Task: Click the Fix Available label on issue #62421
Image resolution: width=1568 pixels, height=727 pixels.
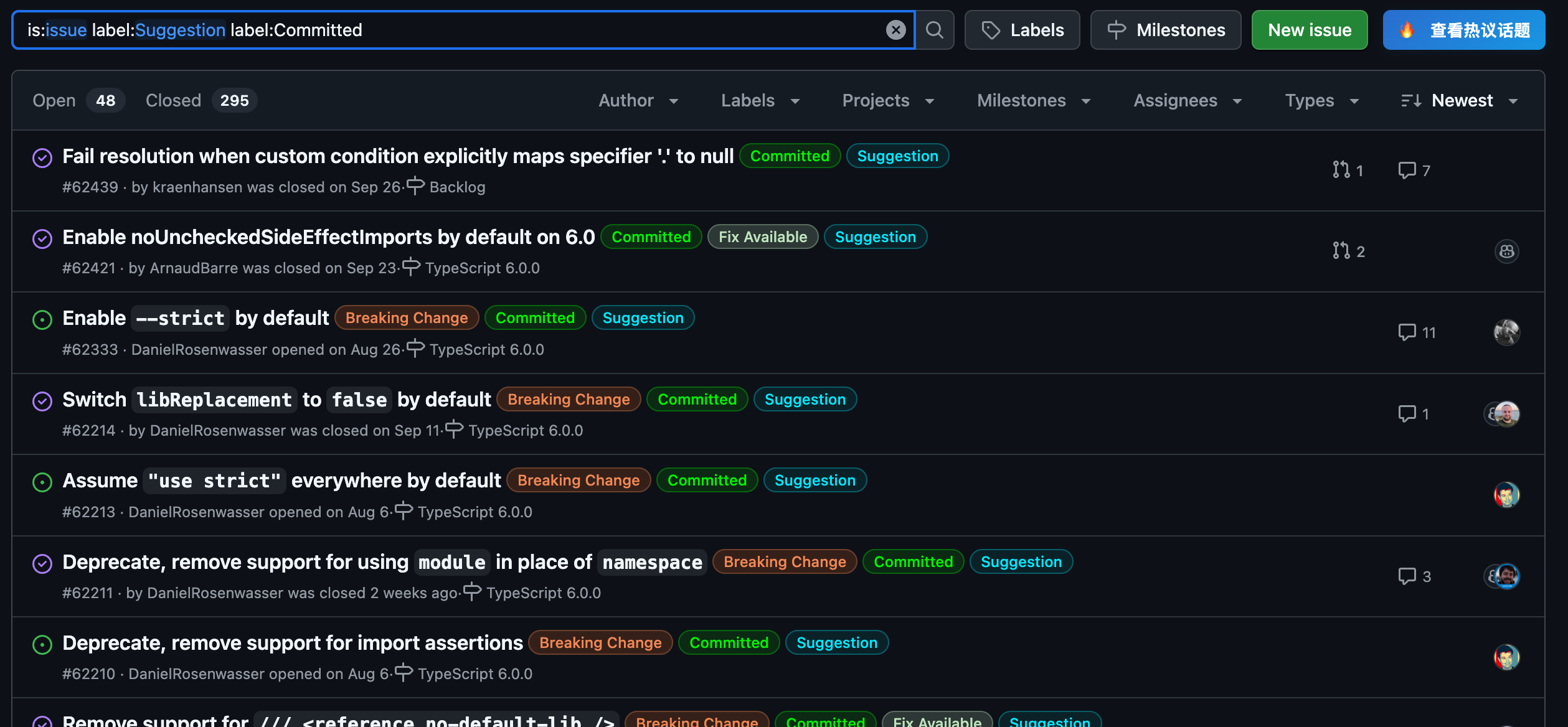Action: tap(762, 237)
